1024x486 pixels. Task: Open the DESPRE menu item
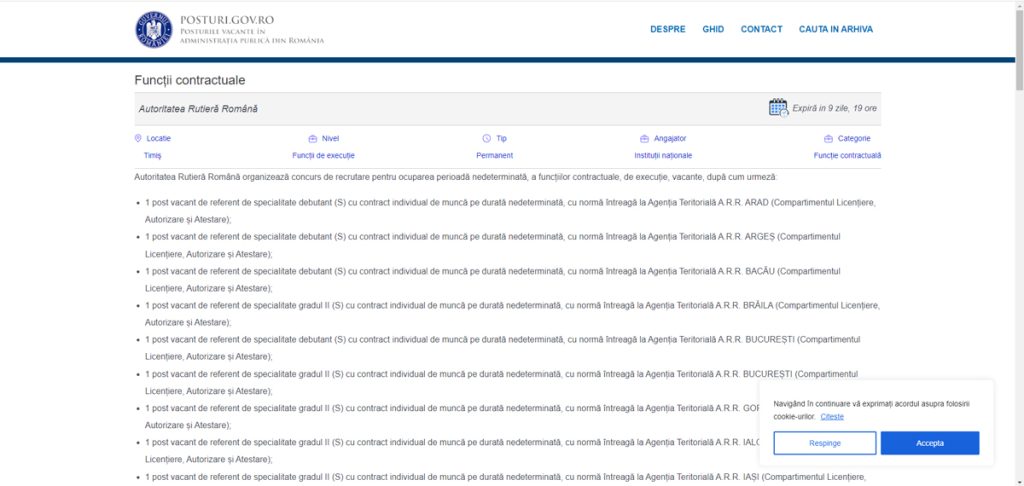[x=667, y=29]
